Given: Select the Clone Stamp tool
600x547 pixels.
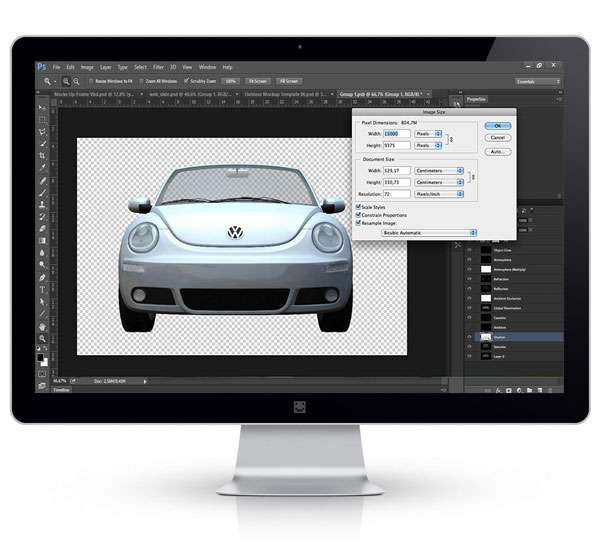Looking at the screenshot, I should tap(42, 205).
